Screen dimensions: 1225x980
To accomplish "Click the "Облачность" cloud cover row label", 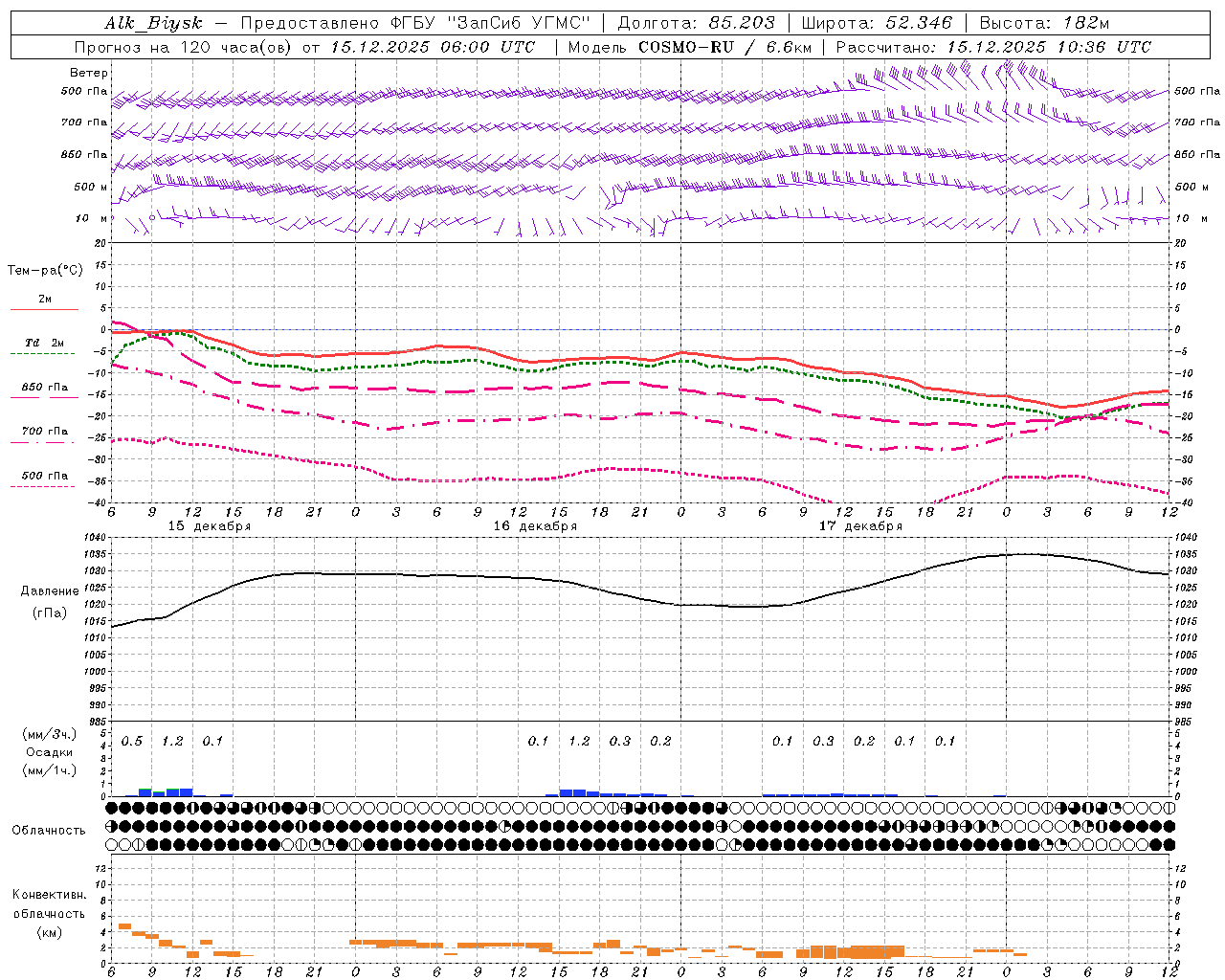I will pyautogui.click(x=49, y=831).
